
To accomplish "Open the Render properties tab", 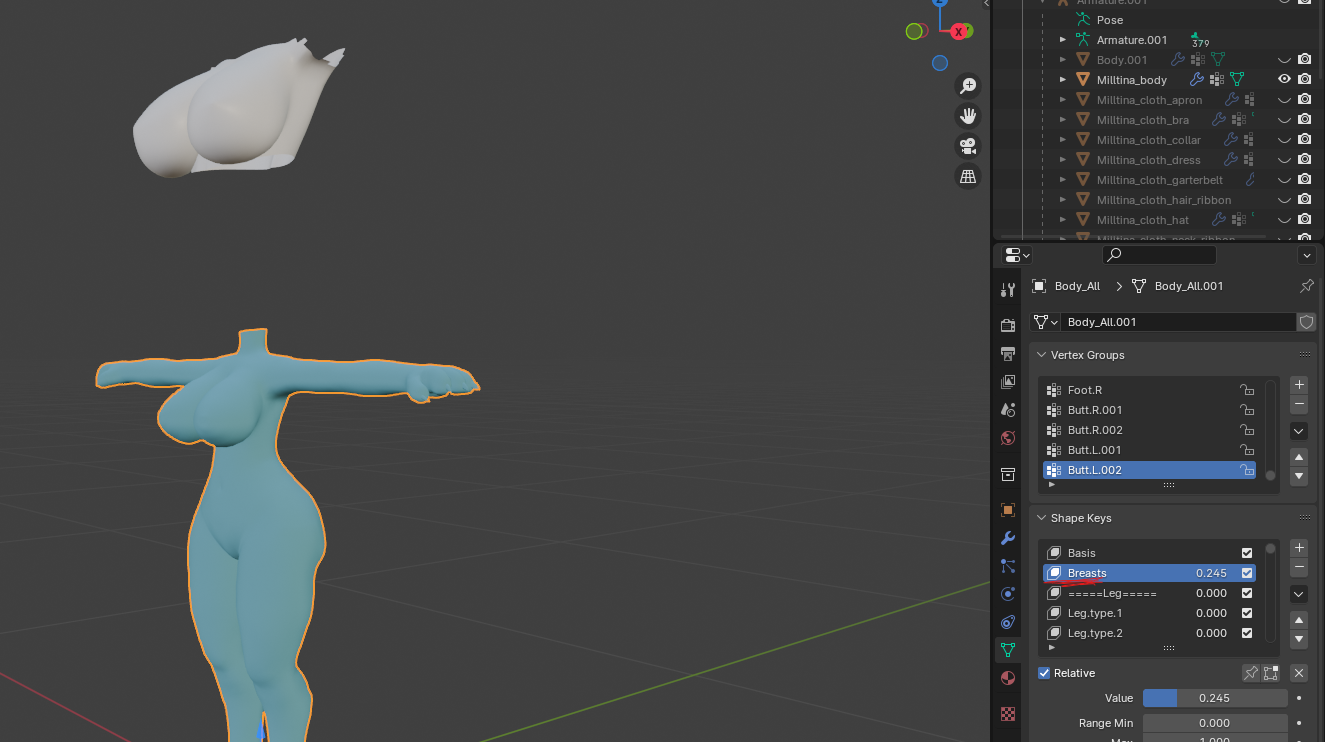I will click(x=1008, y=326).
